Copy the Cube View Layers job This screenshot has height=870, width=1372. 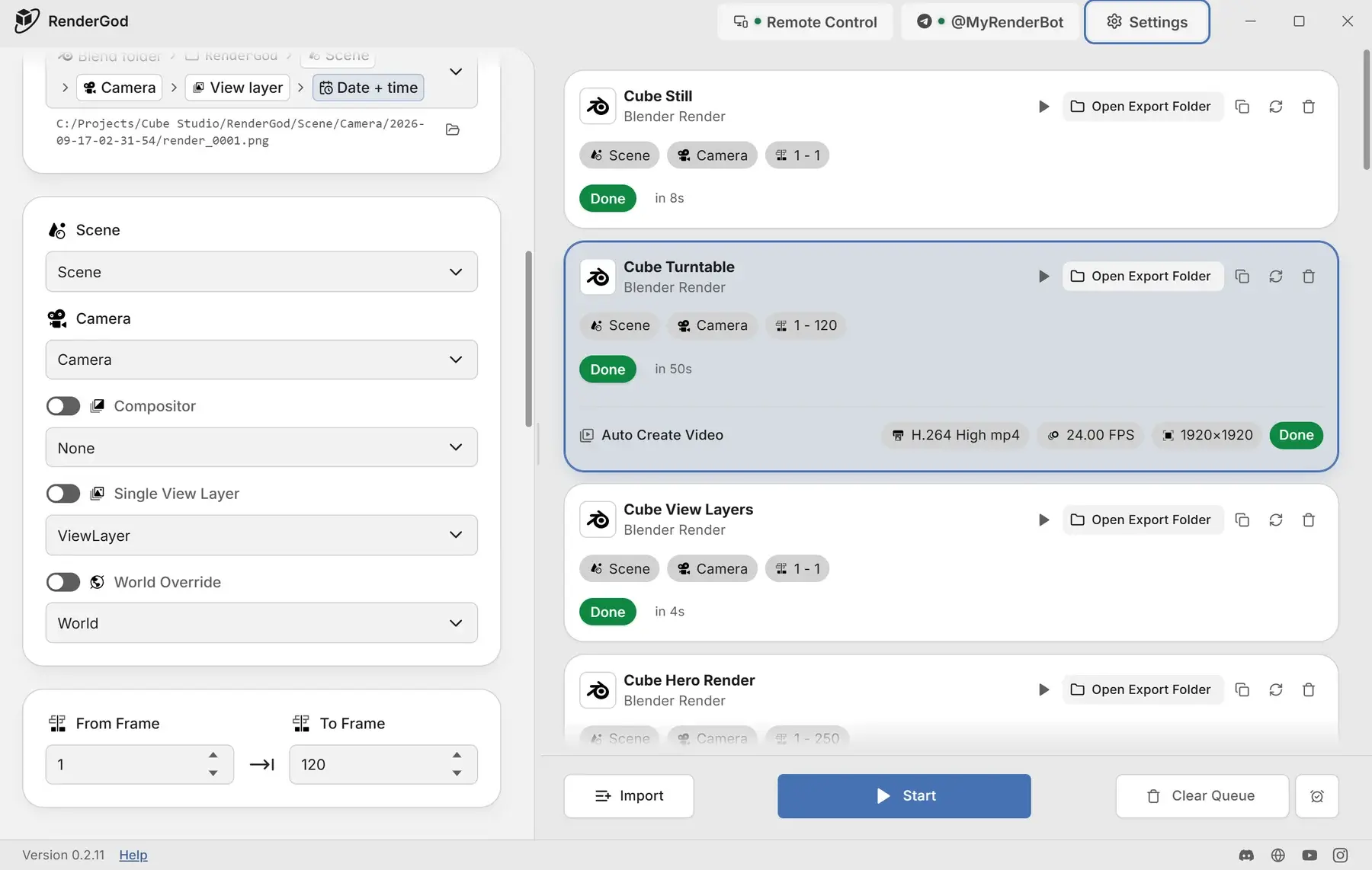tap(1242, 520)
